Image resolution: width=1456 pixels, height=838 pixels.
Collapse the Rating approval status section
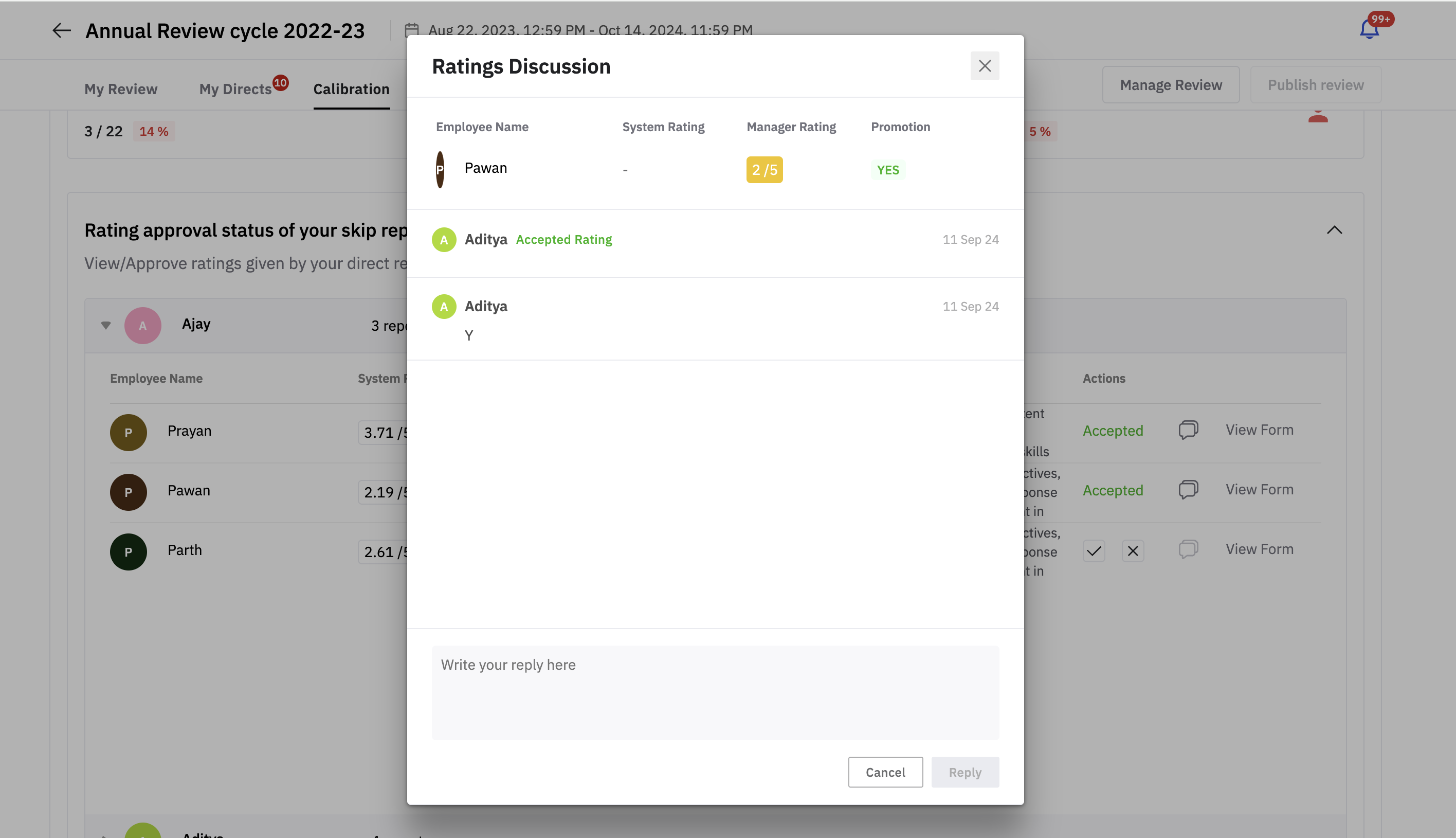pyautogui.click(x=1334, y=230)
